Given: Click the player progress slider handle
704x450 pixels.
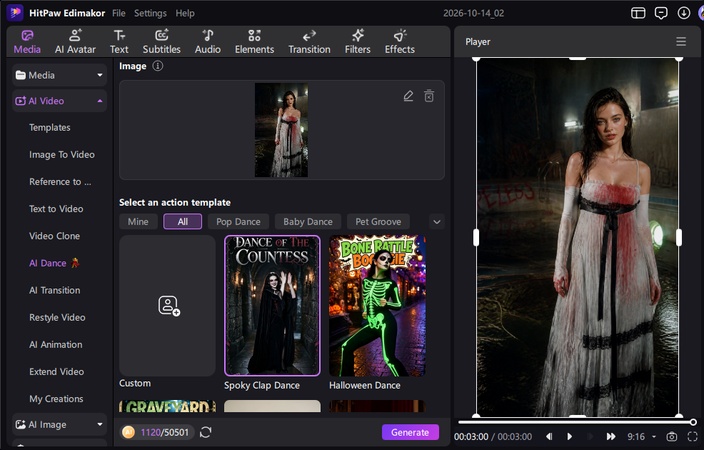Looking at the screenshot, I should point(693,422).
